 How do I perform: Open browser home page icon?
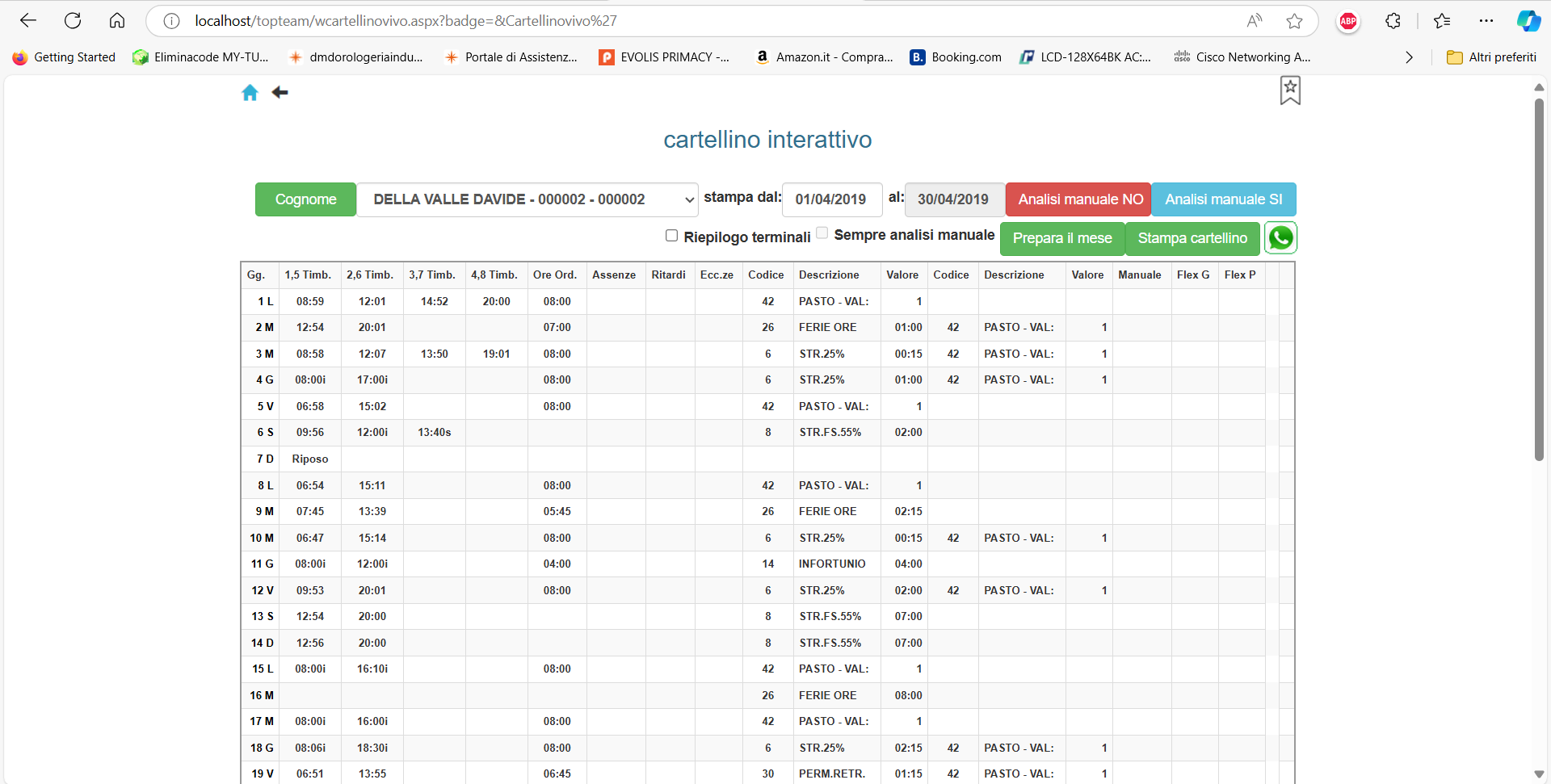[117, 21]
